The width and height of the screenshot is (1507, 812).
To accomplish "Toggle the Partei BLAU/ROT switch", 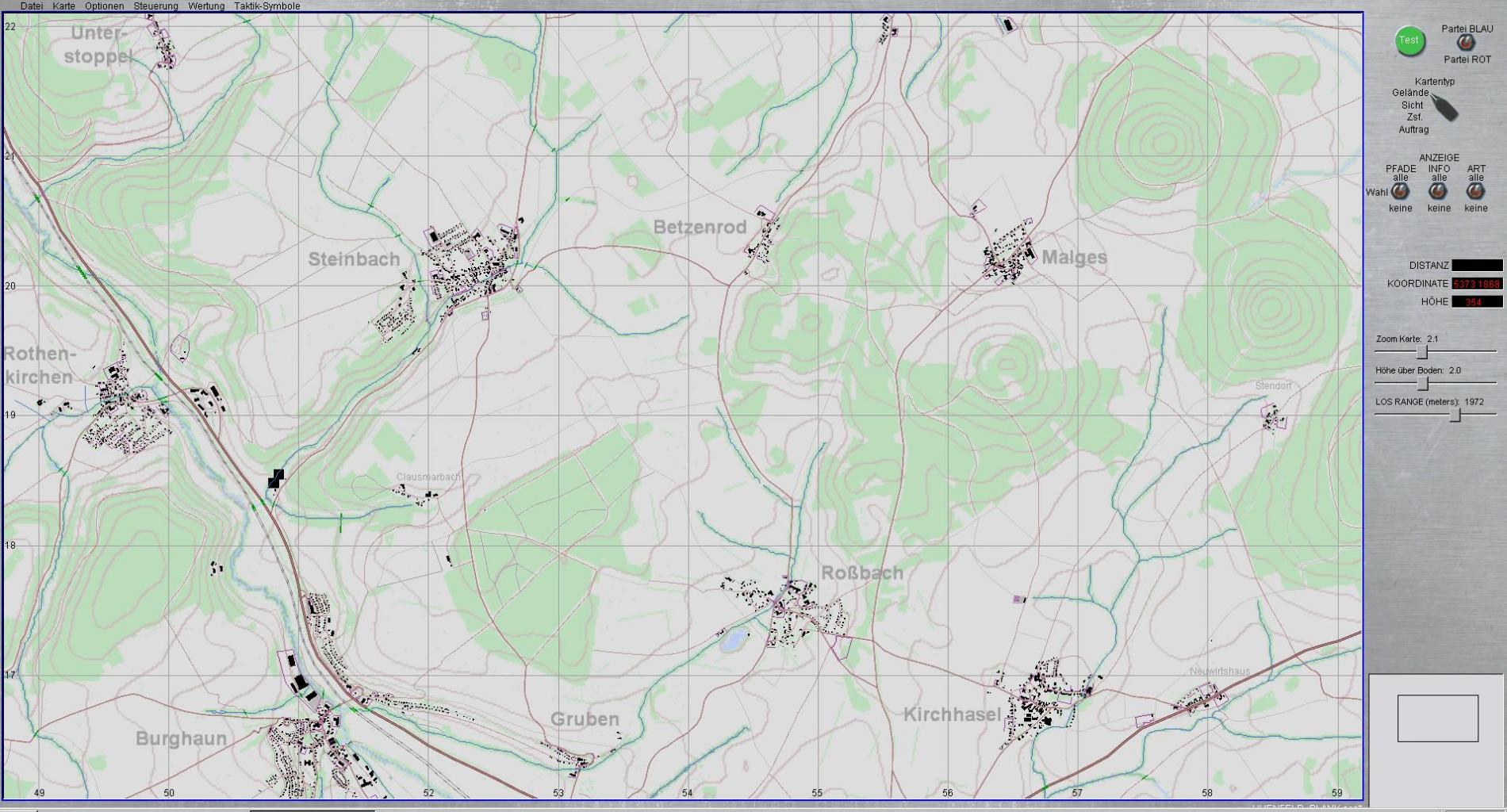I will tap(1467, 44).
